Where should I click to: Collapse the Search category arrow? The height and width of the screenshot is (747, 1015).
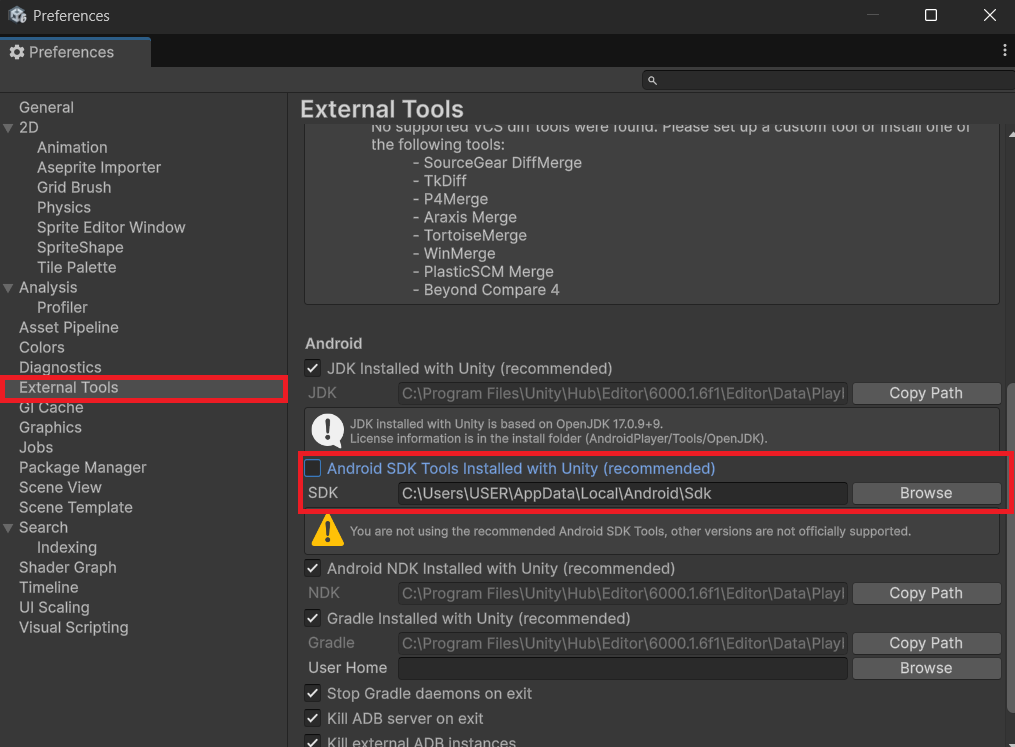(8, 528)
